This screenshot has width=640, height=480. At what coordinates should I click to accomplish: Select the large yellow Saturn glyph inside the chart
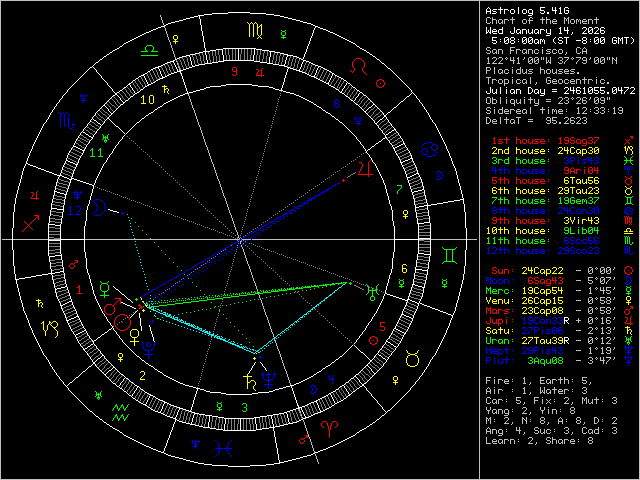[249, 382]
